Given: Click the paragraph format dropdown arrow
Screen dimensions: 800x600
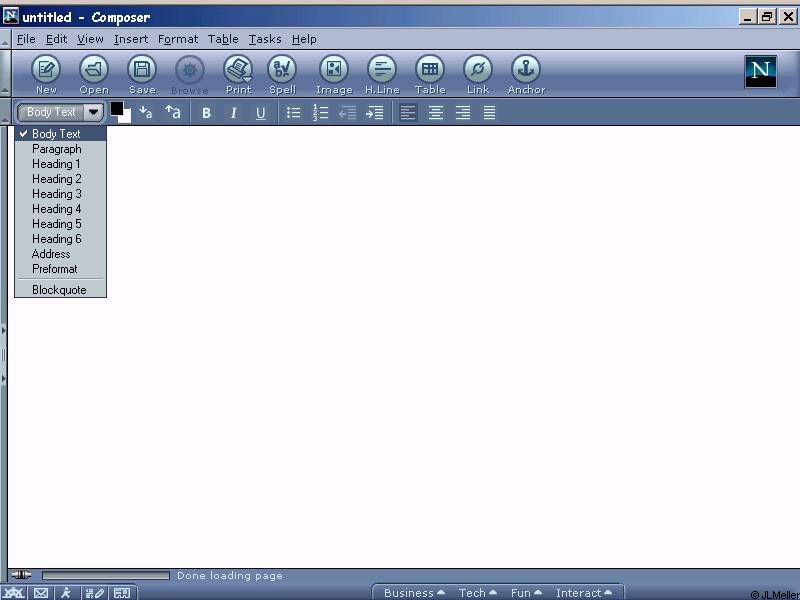Looking at the screenshot, I should pyautogui.click(x=94, y=112).
